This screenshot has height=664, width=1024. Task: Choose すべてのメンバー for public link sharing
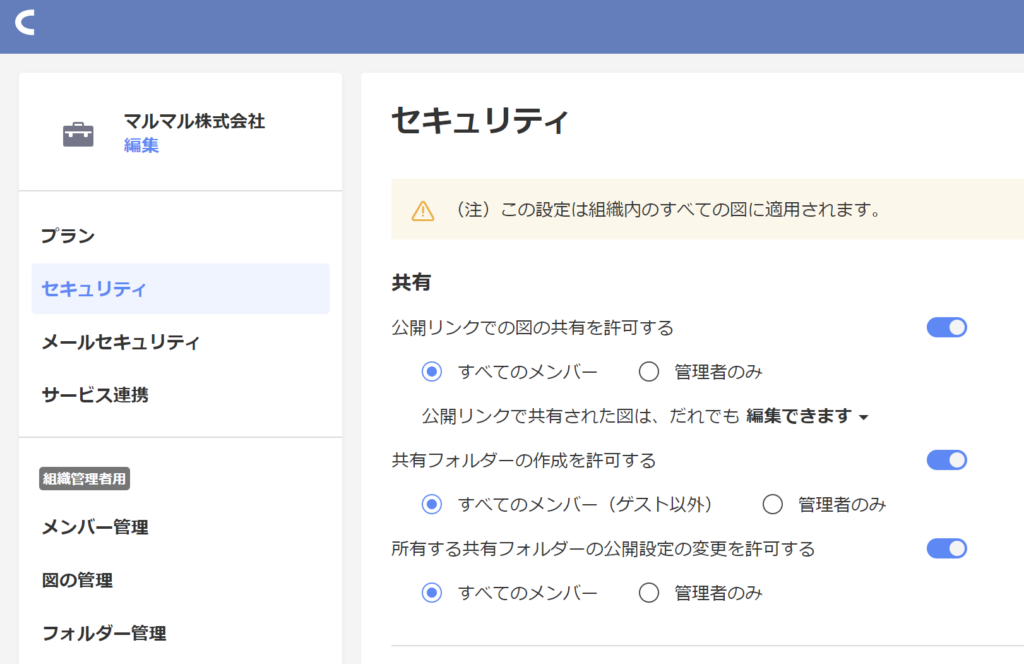pyautogui.click(x=432, y=372)
